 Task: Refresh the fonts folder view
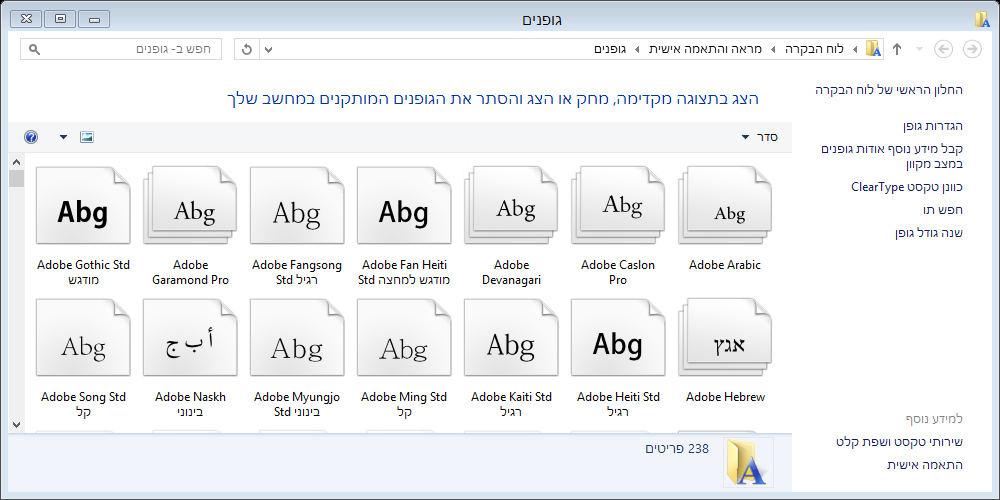(247, 49)
